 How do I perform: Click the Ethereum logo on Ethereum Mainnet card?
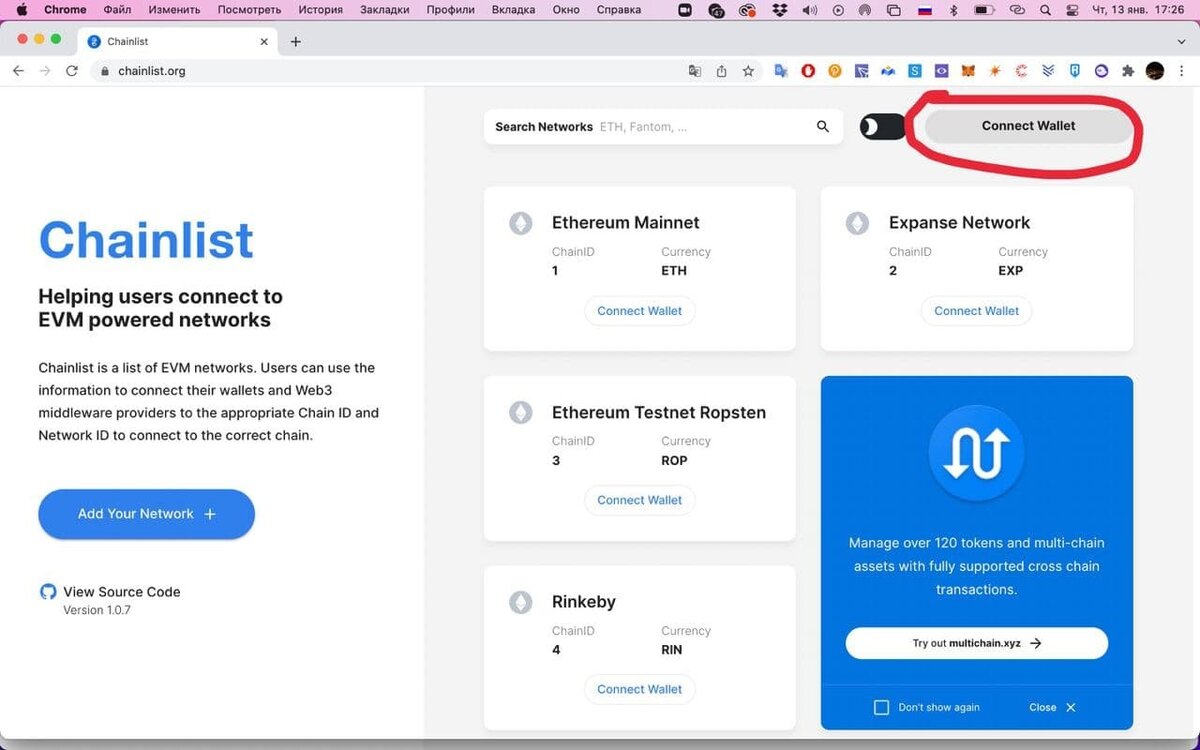click(521, 223)
